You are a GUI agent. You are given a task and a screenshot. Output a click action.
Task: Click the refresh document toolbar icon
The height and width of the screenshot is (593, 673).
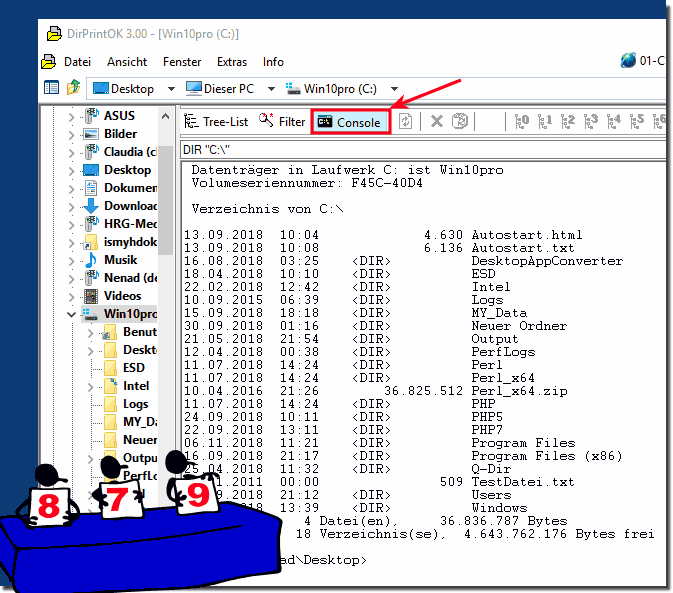coord(405,121)
